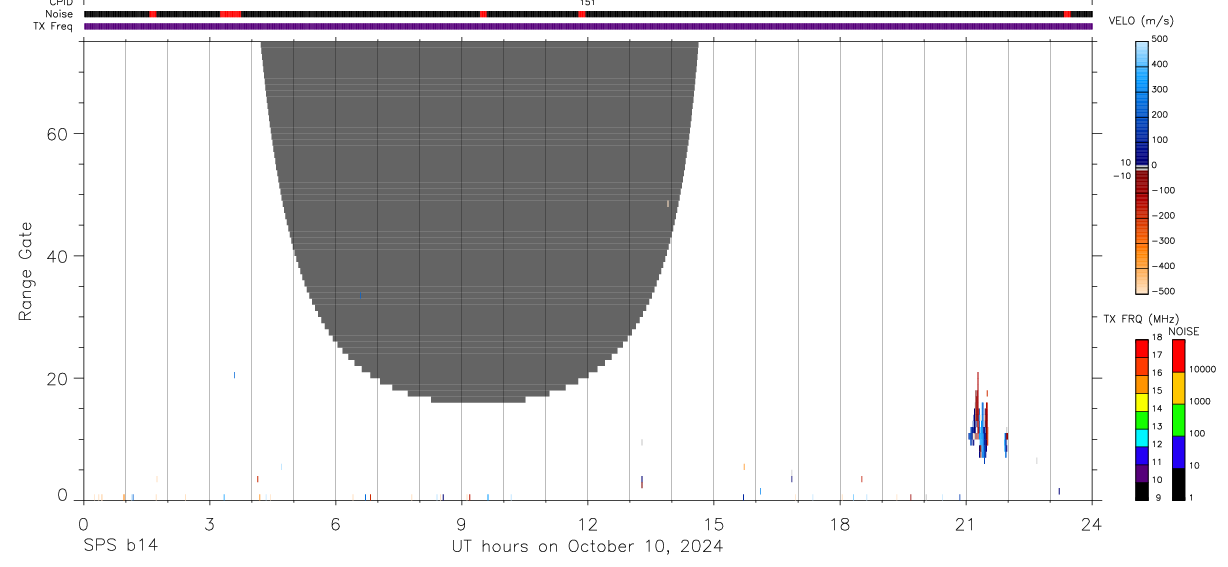Click "UT hours on October 10, 2024" title
Screen dimensions: 1228x567
587,546
